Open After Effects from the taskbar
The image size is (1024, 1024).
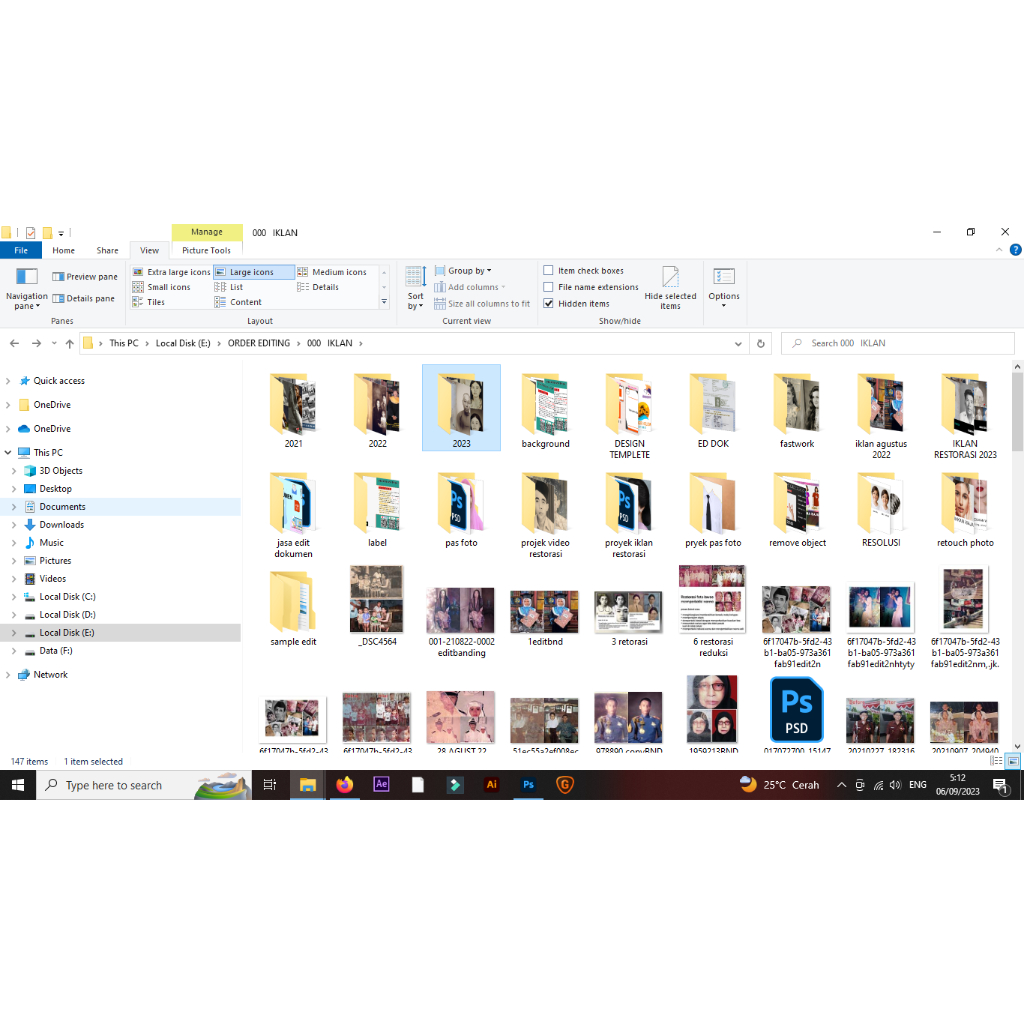coord(381,785)
